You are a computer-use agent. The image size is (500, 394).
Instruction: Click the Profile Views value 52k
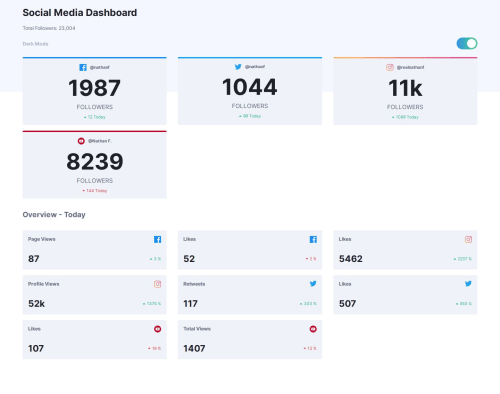pyautogui.click(x=36, y=304)
